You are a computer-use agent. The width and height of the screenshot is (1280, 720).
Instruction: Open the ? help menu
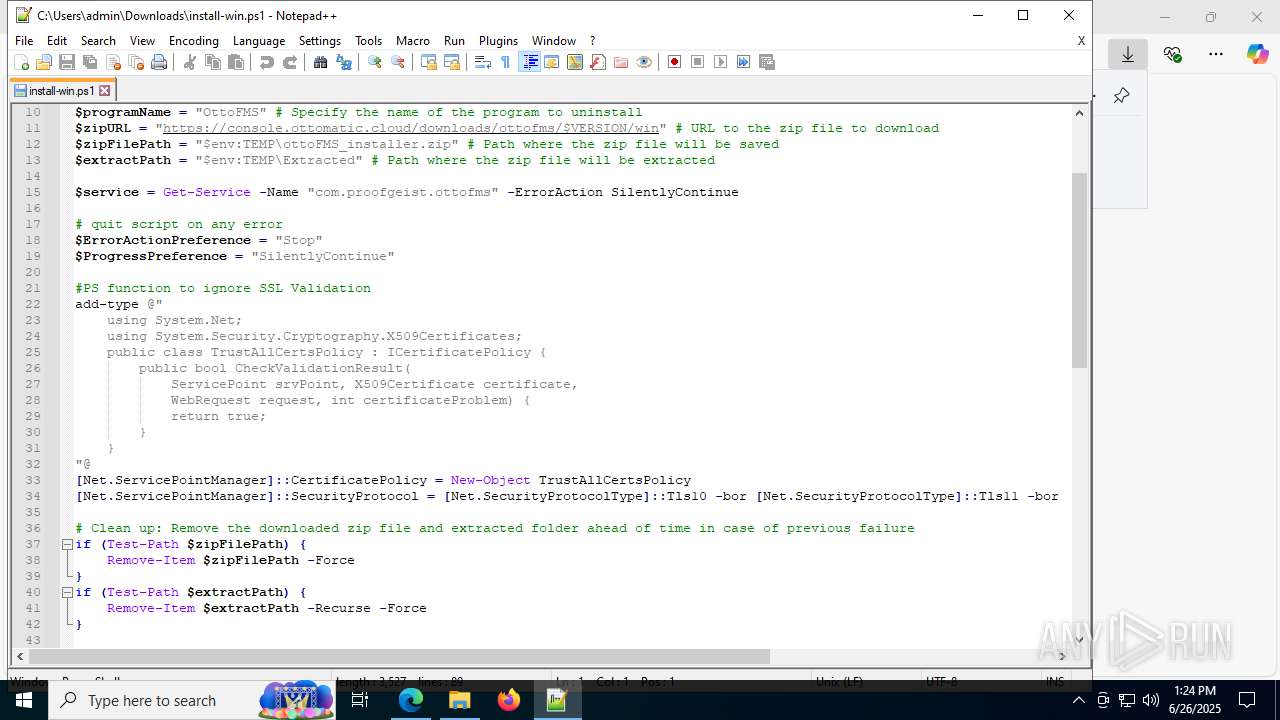click(x=593, y=41)
